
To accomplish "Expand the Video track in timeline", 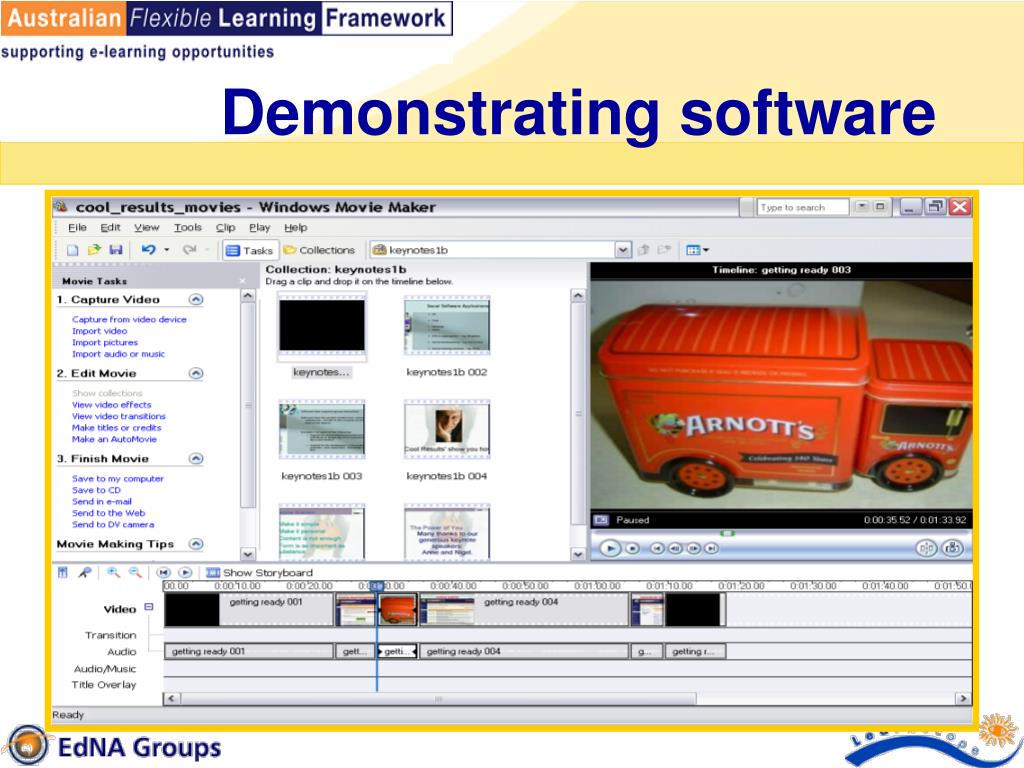I will pos(149,607).
